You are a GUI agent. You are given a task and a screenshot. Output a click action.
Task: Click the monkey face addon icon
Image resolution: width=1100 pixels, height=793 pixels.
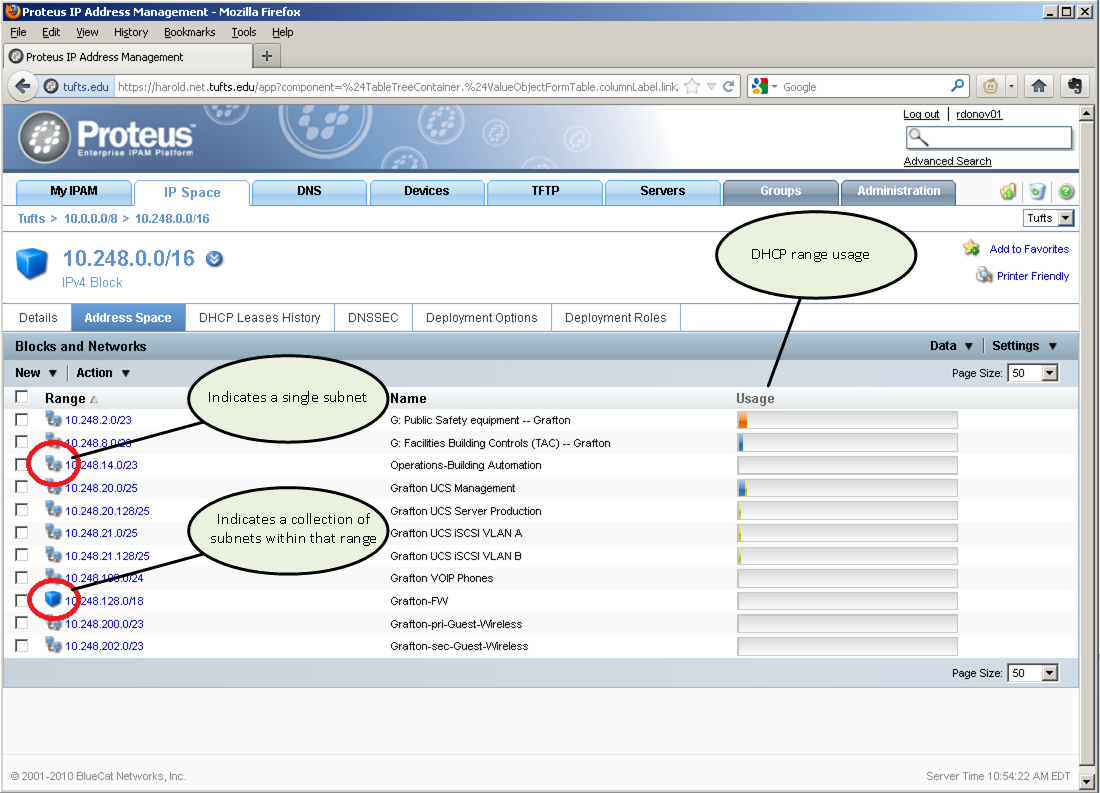[990, 86]
